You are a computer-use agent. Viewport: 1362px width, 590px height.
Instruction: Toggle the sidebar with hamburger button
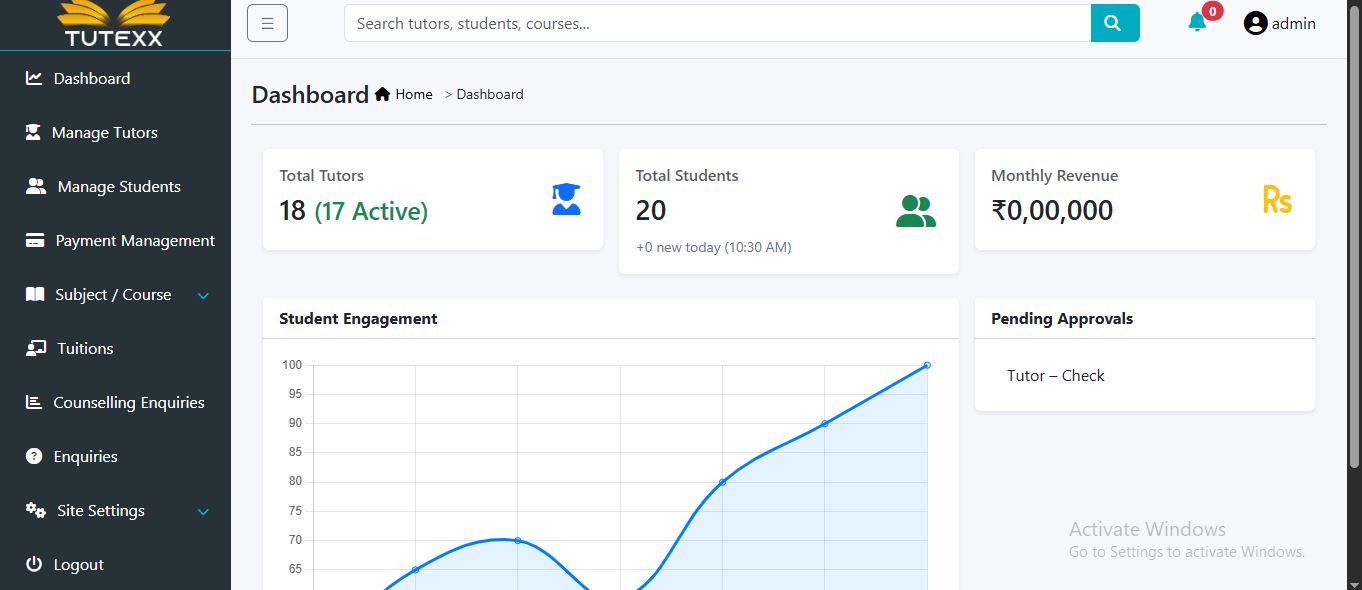pyautogui.click(x=267, y=23)
